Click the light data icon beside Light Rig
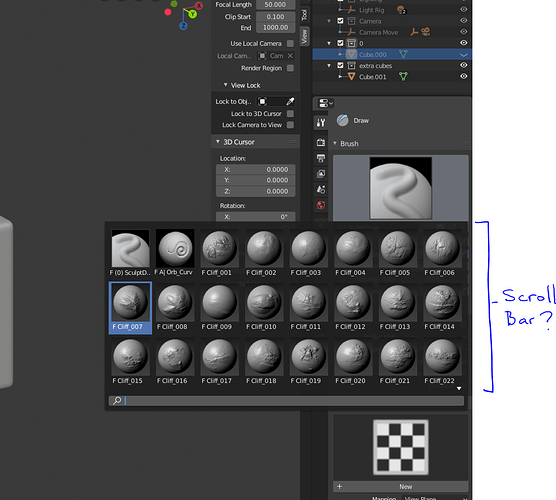 [401, 10]
